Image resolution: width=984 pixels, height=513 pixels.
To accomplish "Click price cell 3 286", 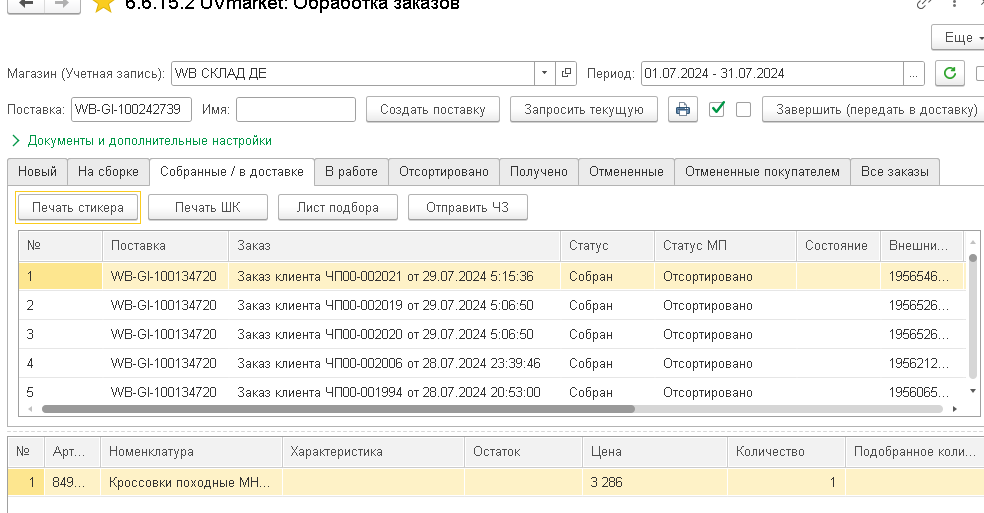I will click(x=655, y=482).
